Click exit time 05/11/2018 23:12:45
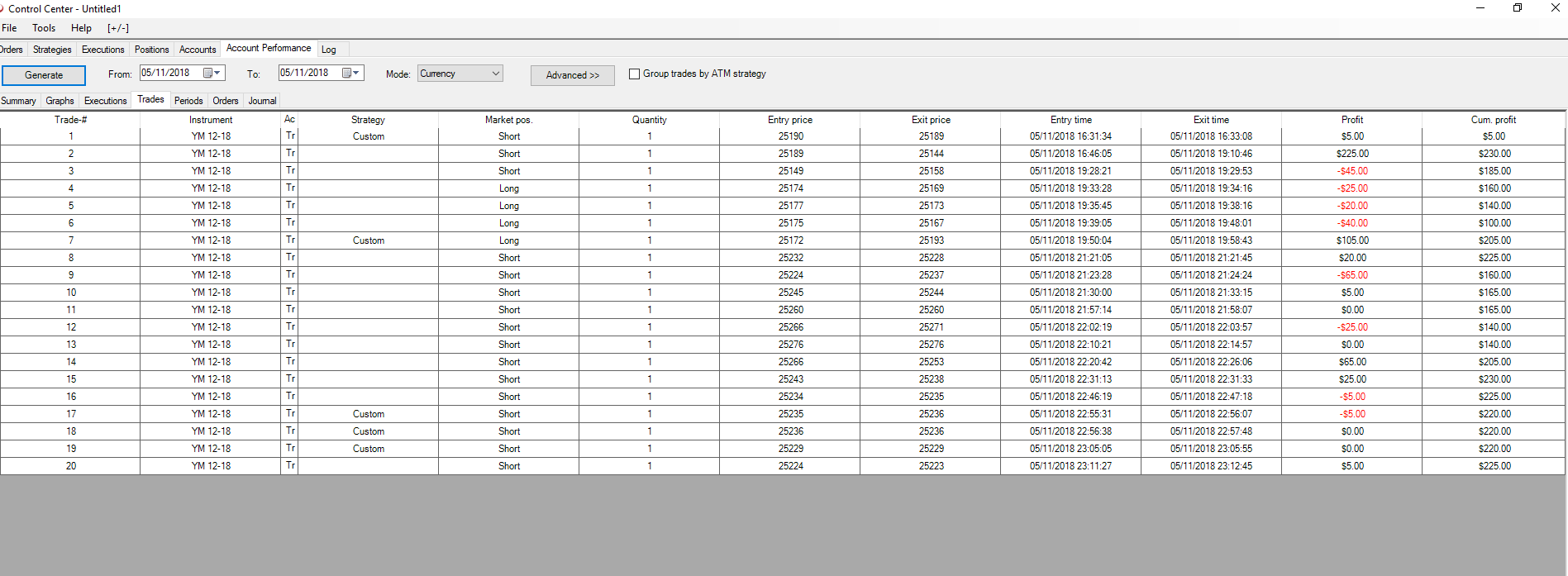 point(1211,466)
